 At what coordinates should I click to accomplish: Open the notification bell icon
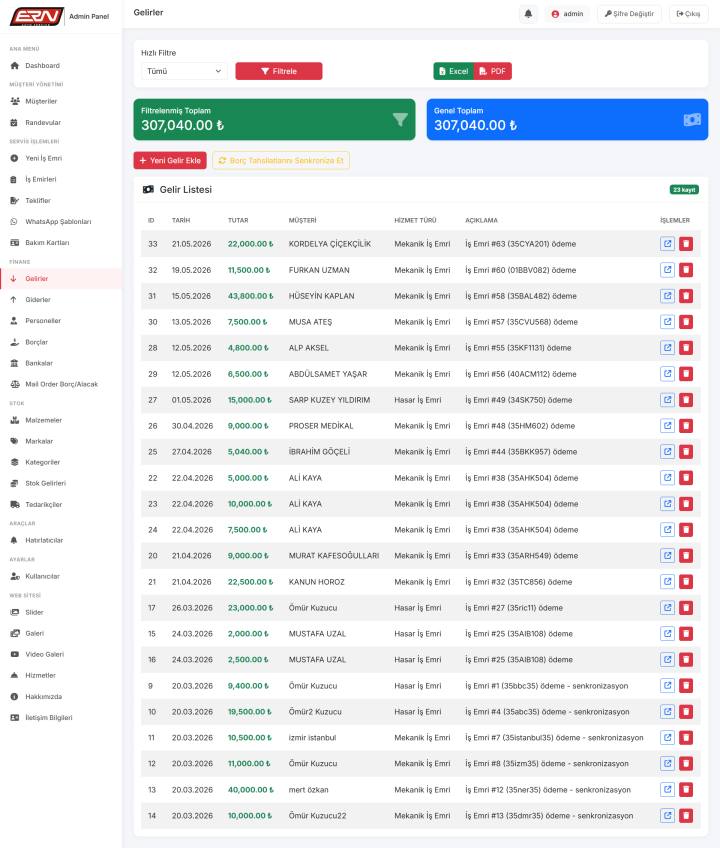click(x=528, y=14)
